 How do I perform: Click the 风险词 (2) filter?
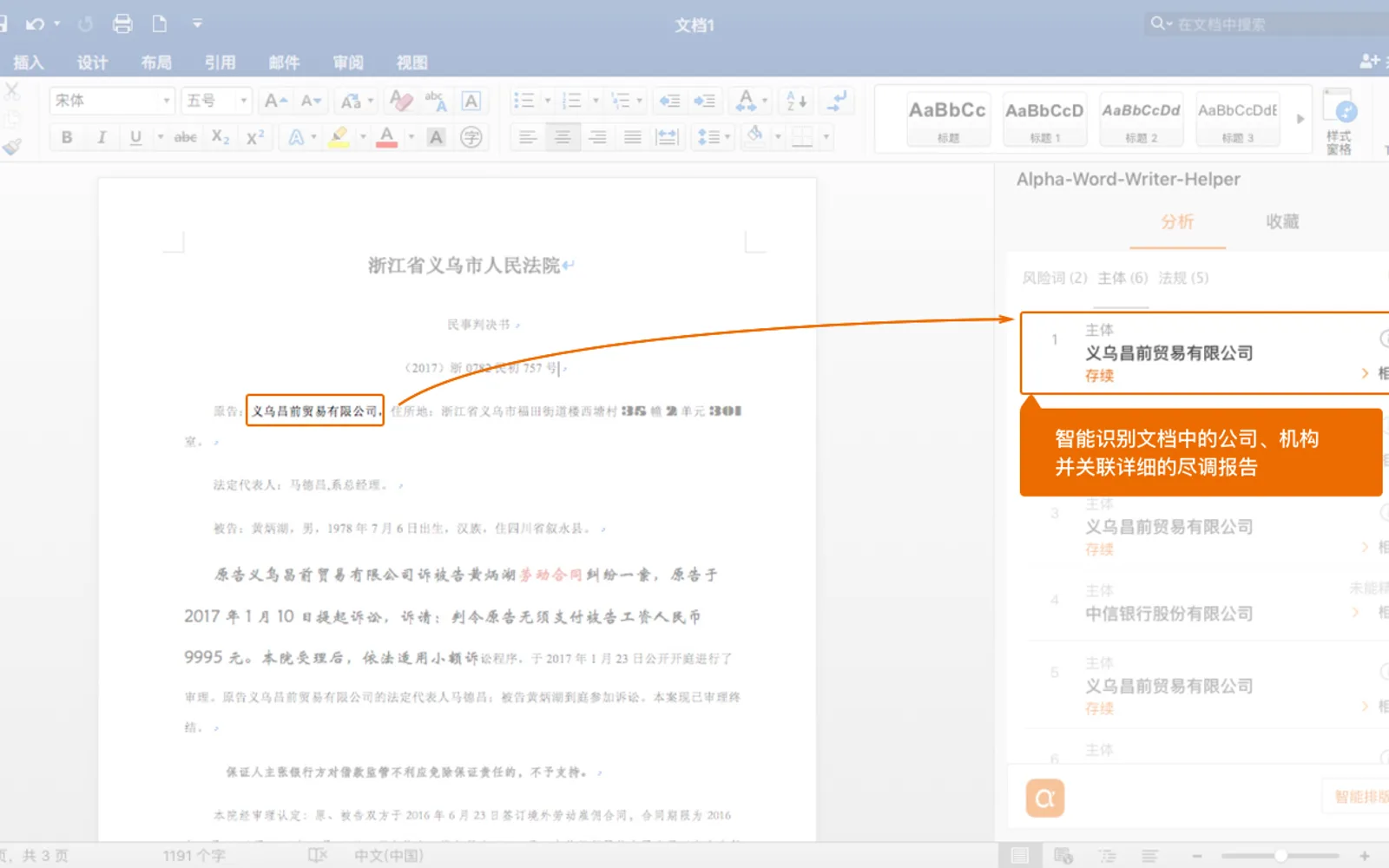1054,278
